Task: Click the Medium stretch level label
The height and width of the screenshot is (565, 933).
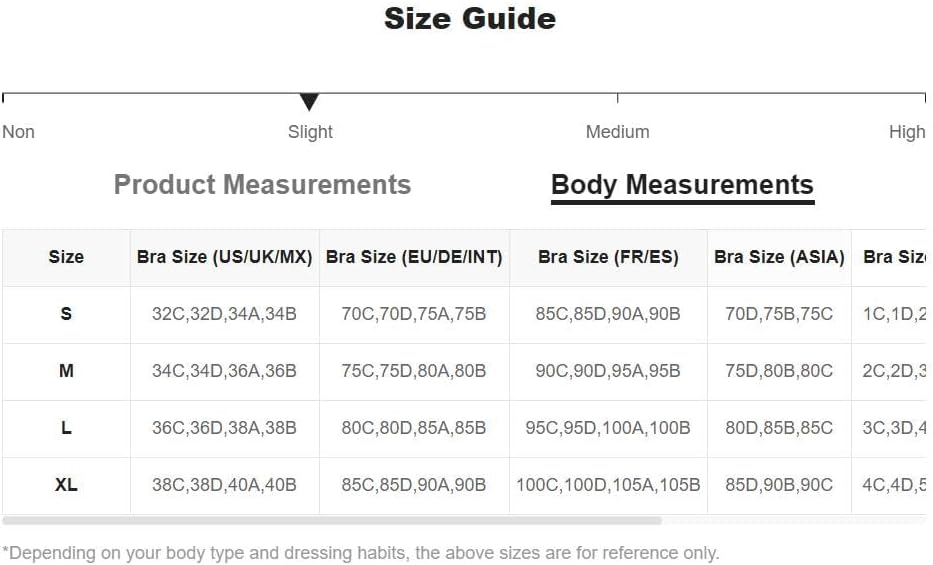Action: 617,132
